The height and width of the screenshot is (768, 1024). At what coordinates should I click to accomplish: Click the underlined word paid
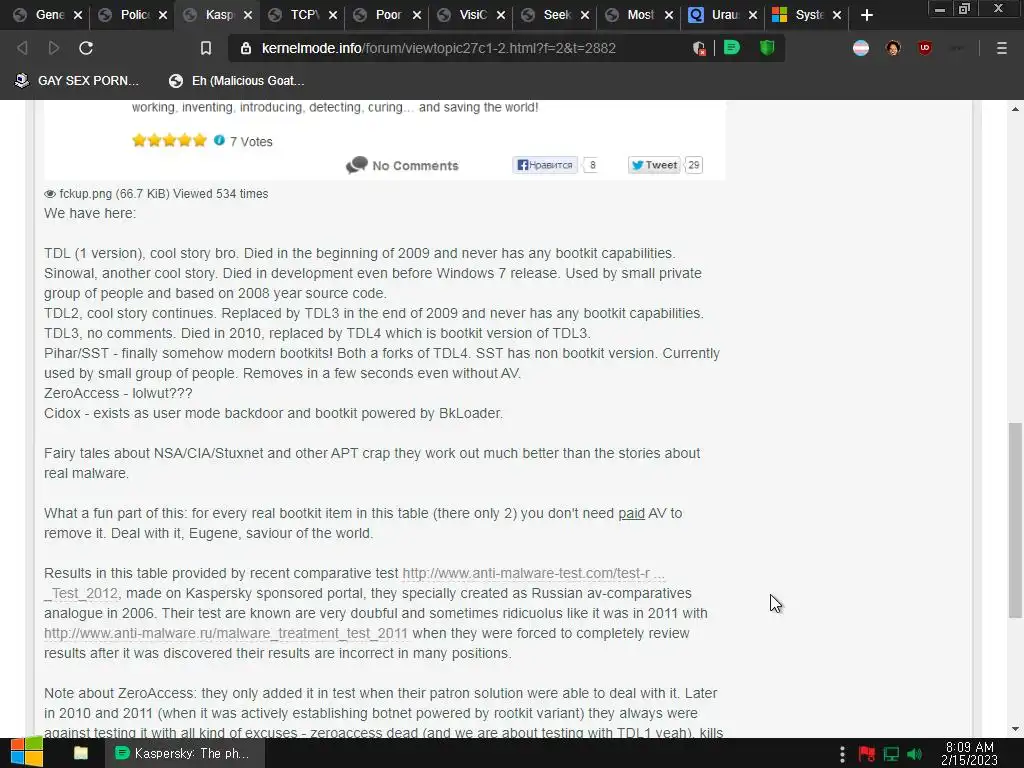632,513
